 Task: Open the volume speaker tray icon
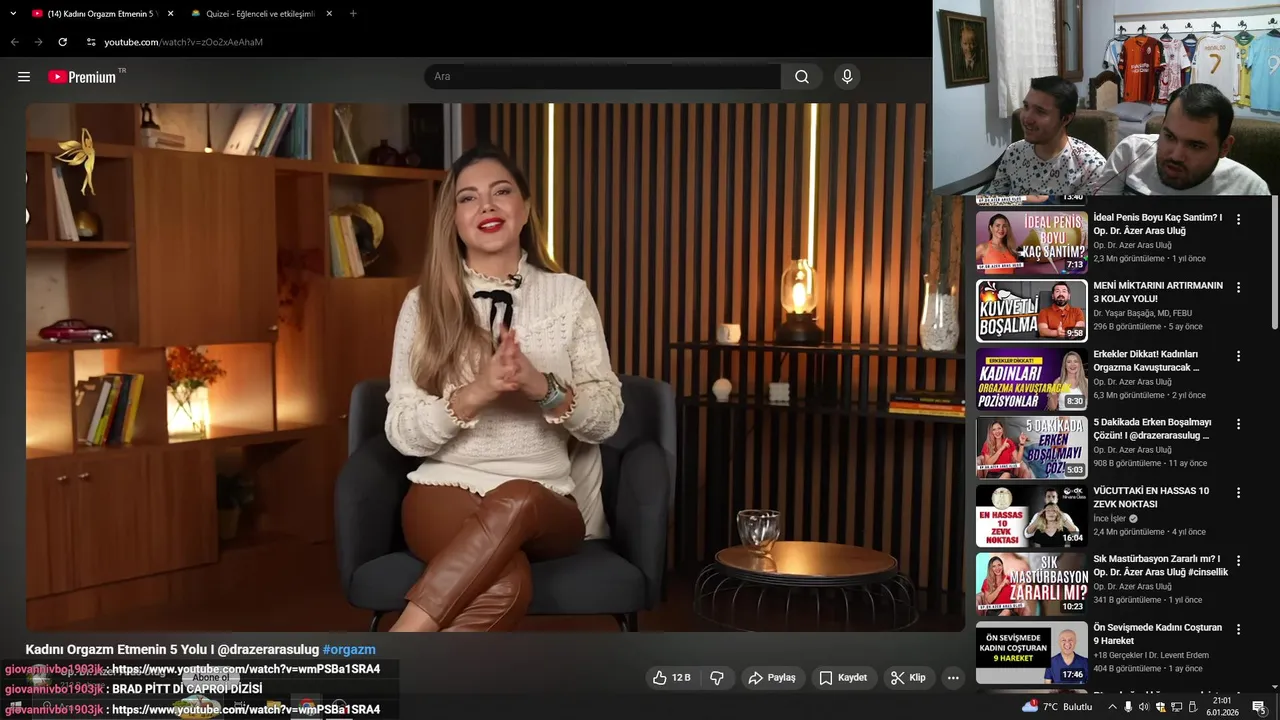pos(1144,707)
